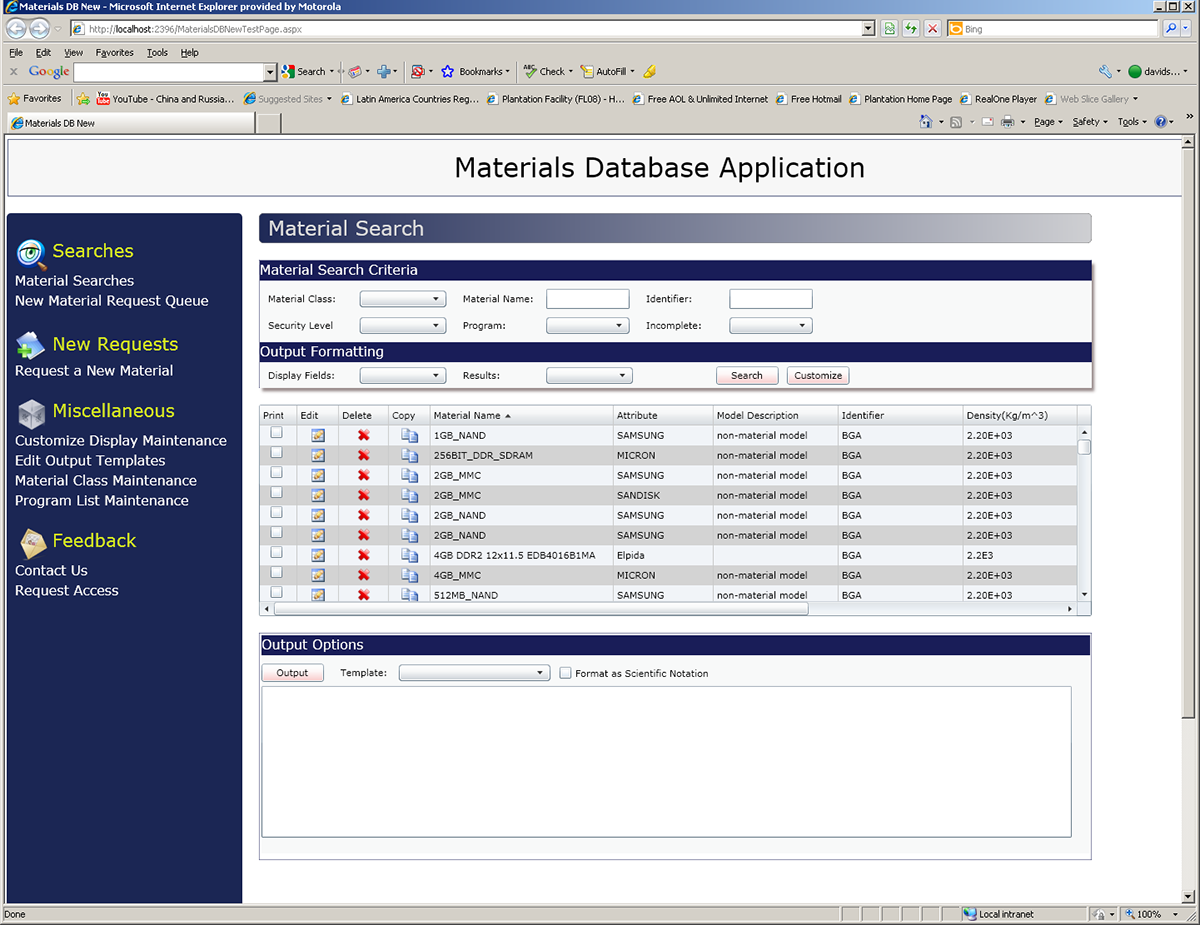Check the Print box for 2GB_NAND
The image size is (1200, 925).
point(278,515)
